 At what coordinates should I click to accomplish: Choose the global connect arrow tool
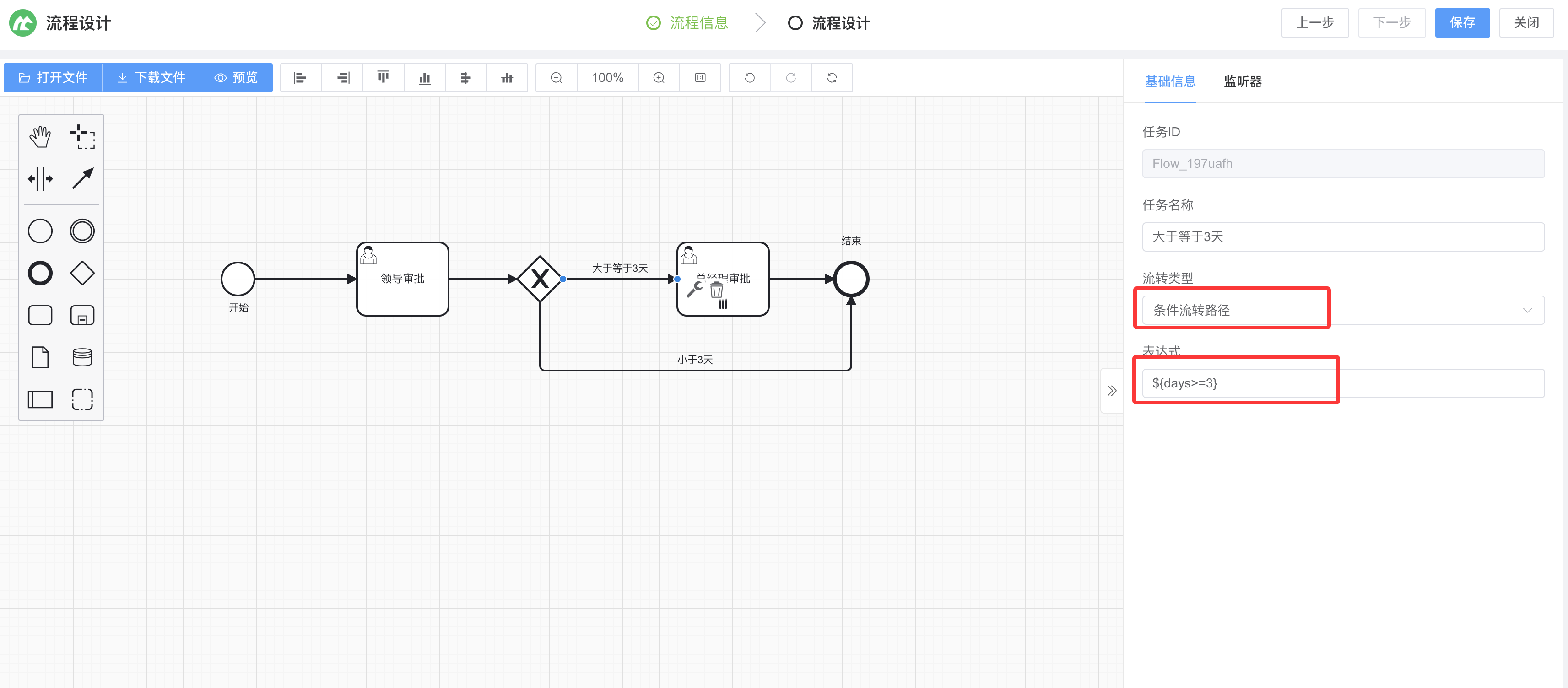(x=82, y=179)
